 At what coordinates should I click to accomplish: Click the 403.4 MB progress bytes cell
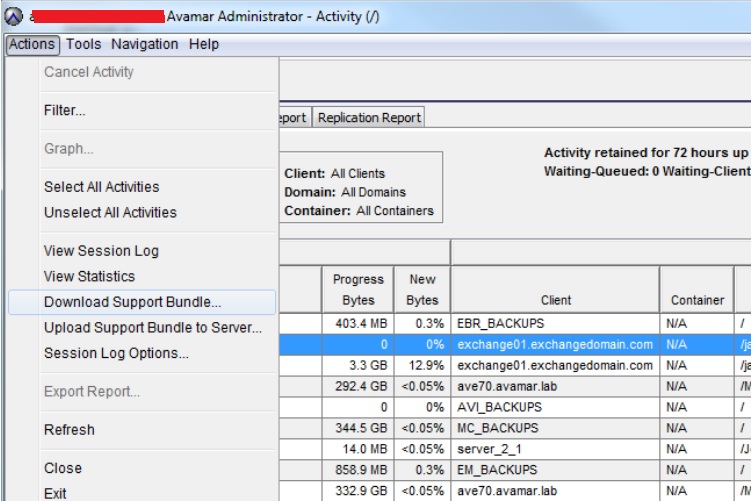358,323
